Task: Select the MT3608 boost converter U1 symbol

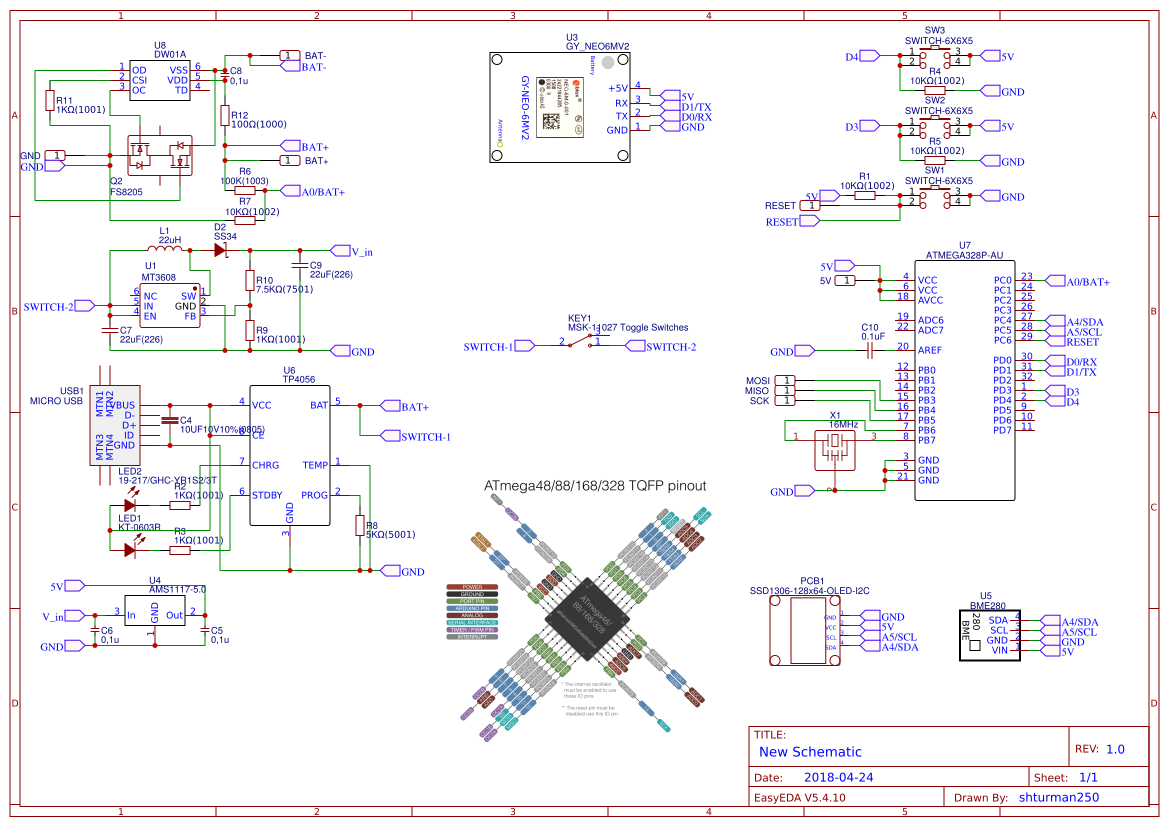Action: 170,305
